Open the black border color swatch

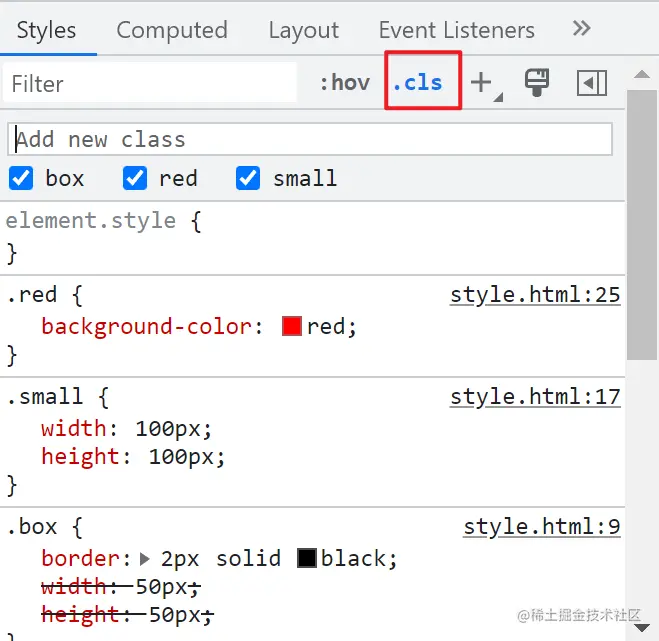pos(306,558)
